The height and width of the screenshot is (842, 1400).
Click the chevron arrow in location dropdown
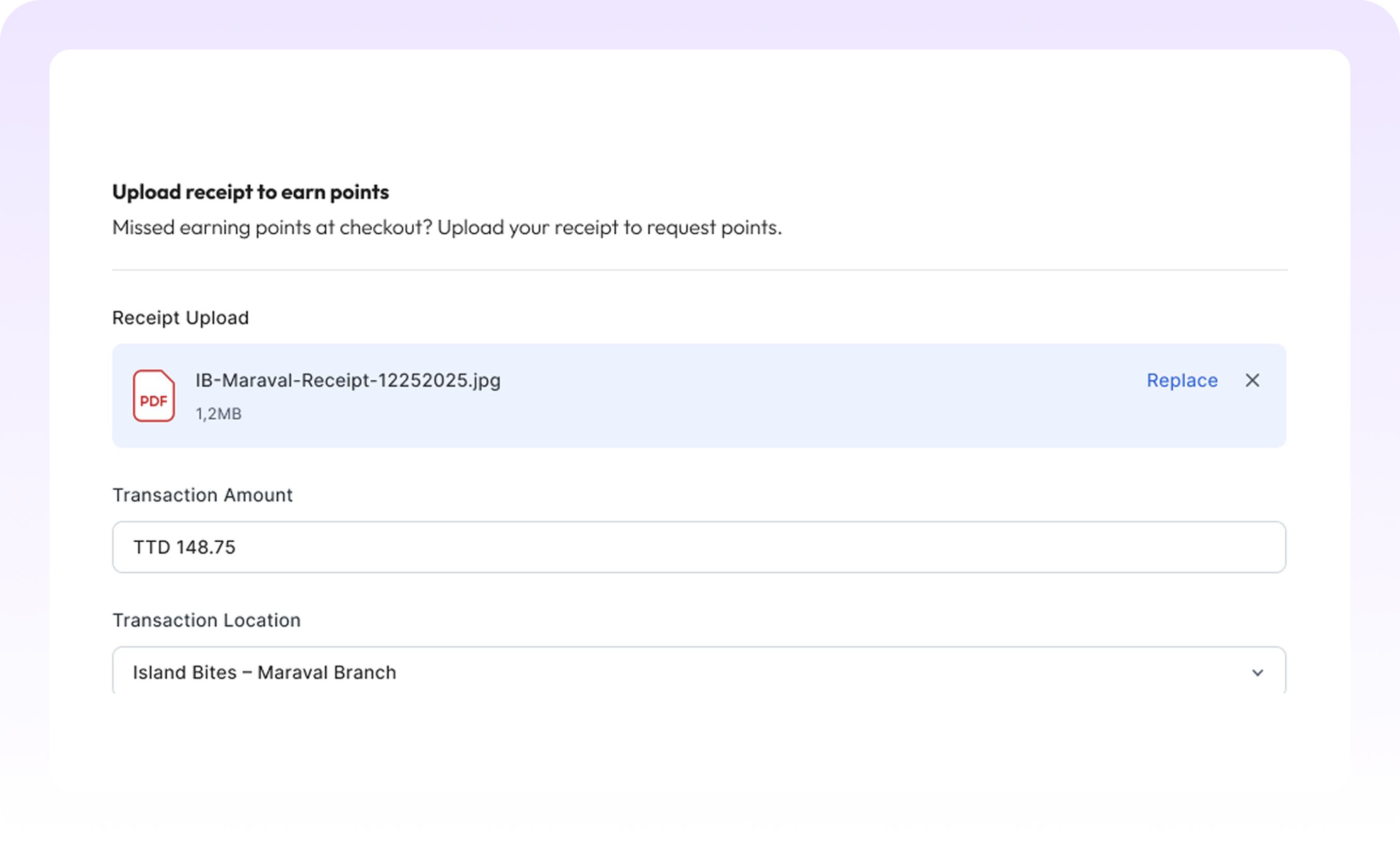pyautogui.click(x=1257, y=672)
